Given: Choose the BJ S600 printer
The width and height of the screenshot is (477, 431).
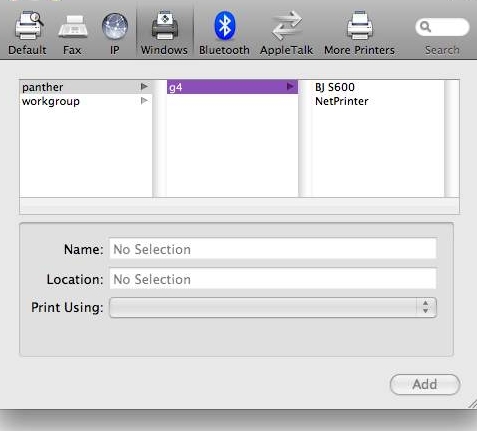Looking at the screenshot, I should pos(335,87).
